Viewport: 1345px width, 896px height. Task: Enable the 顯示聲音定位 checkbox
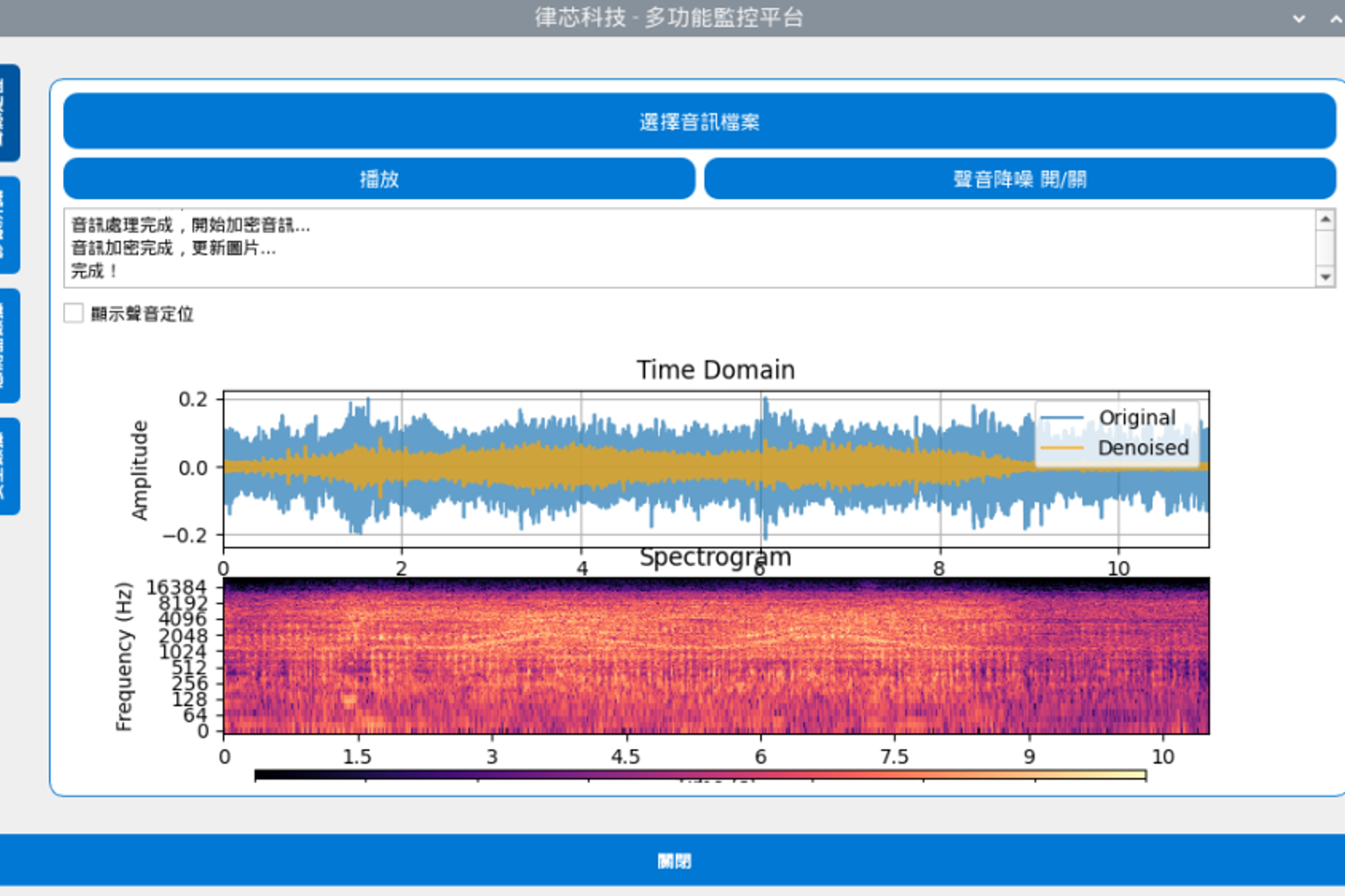[x=74, y=313]
